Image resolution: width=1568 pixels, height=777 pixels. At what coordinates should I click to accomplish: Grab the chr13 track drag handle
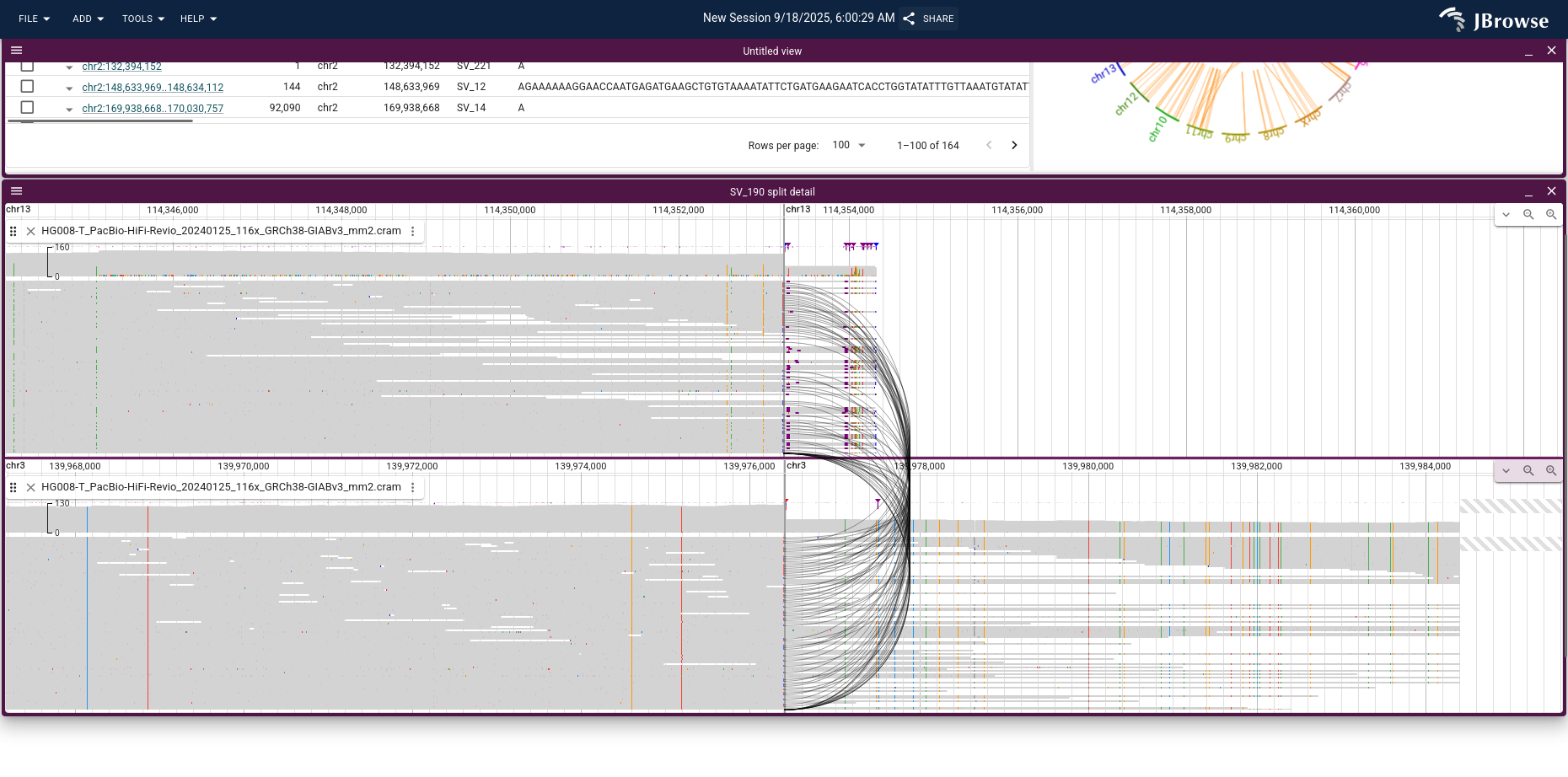13,231
